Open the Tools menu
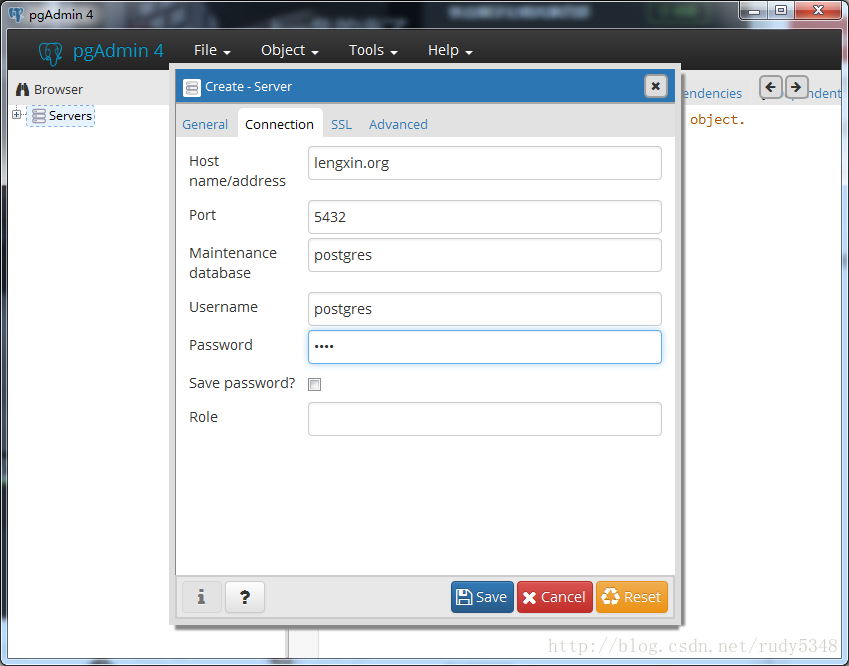Image resolution: width=849 pixels, height=666 pixels. (x=373, y=50)
